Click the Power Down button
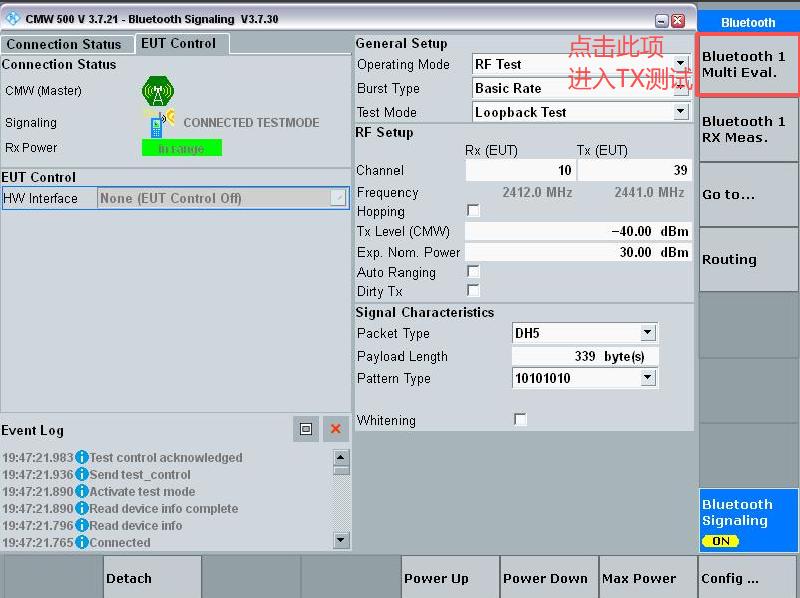Screen dimensions: 800x598 [548, 578]
